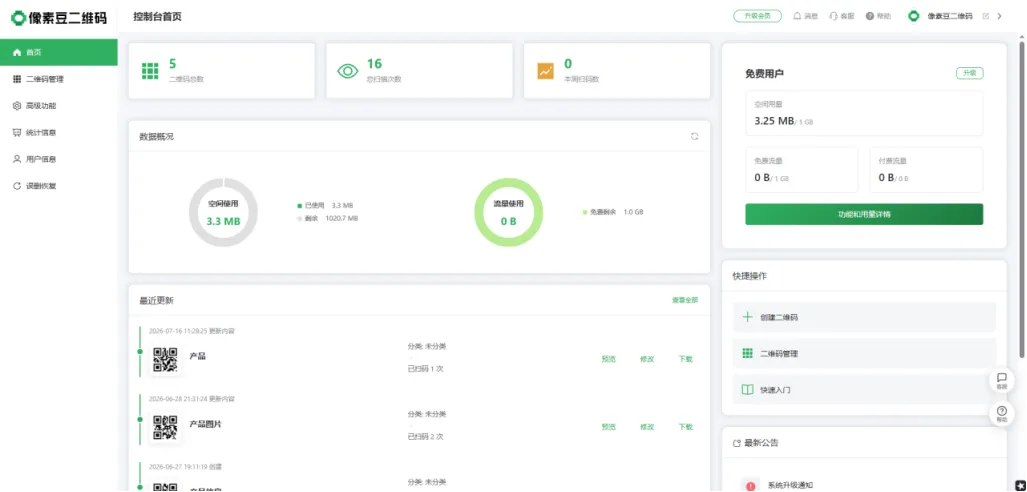
Task: Click the 产品图片 entry name
Action: tap(206, 425)
